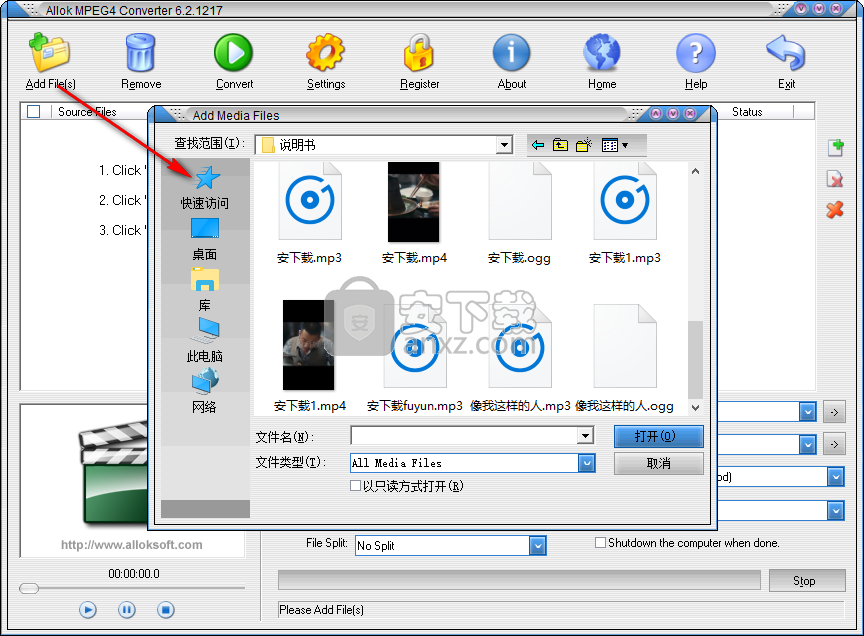The height and width of the screenshot is (636, 864).
Task: Open Help question mark icon
Action: point(695,53)
